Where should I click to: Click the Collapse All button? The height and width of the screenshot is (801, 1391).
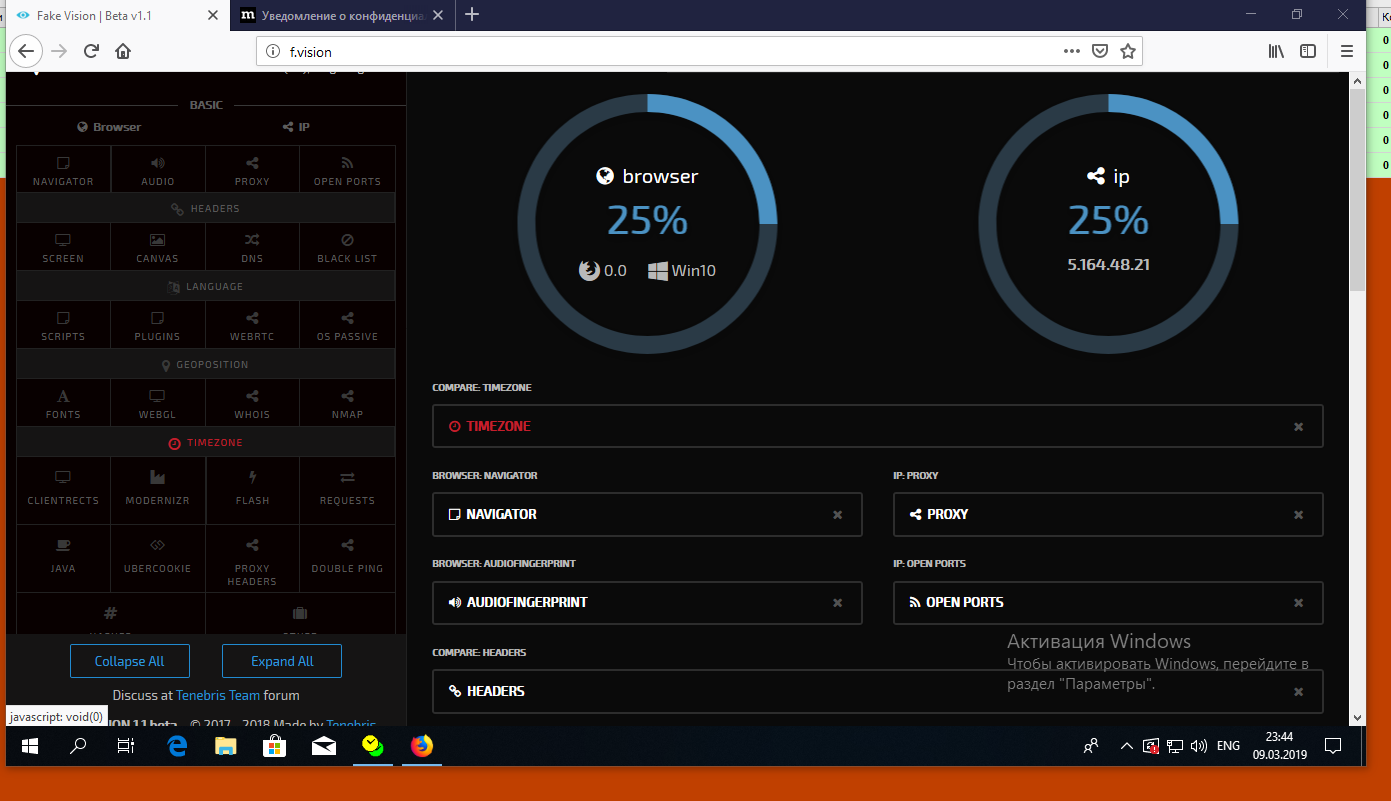coord(129,661)
